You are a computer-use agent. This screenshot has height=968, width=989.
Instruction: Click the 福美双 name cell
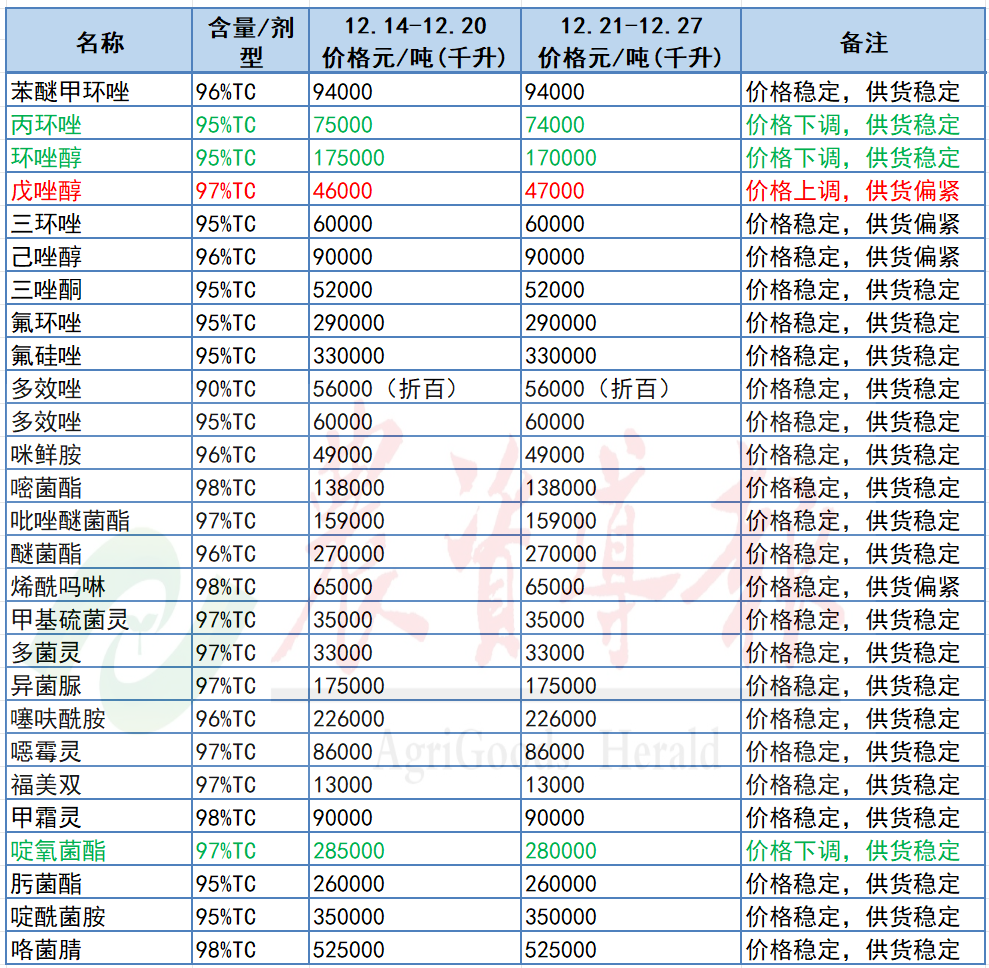(46, 785)
